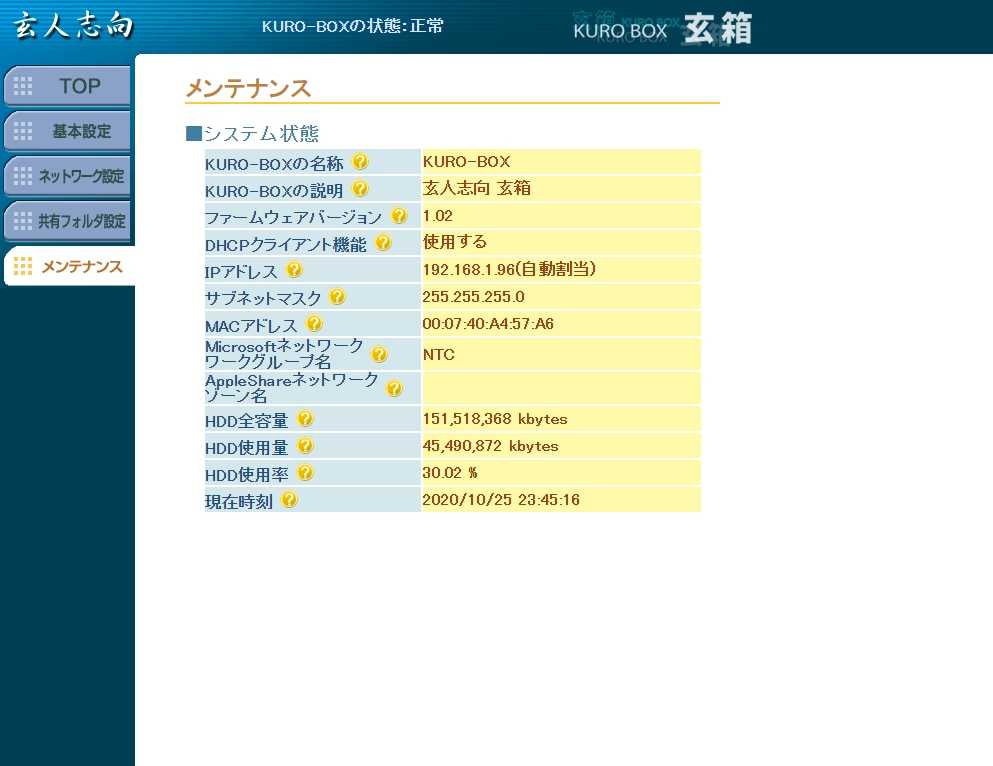Open help for ファームウェアバージョン

click(x=399, y=216)
